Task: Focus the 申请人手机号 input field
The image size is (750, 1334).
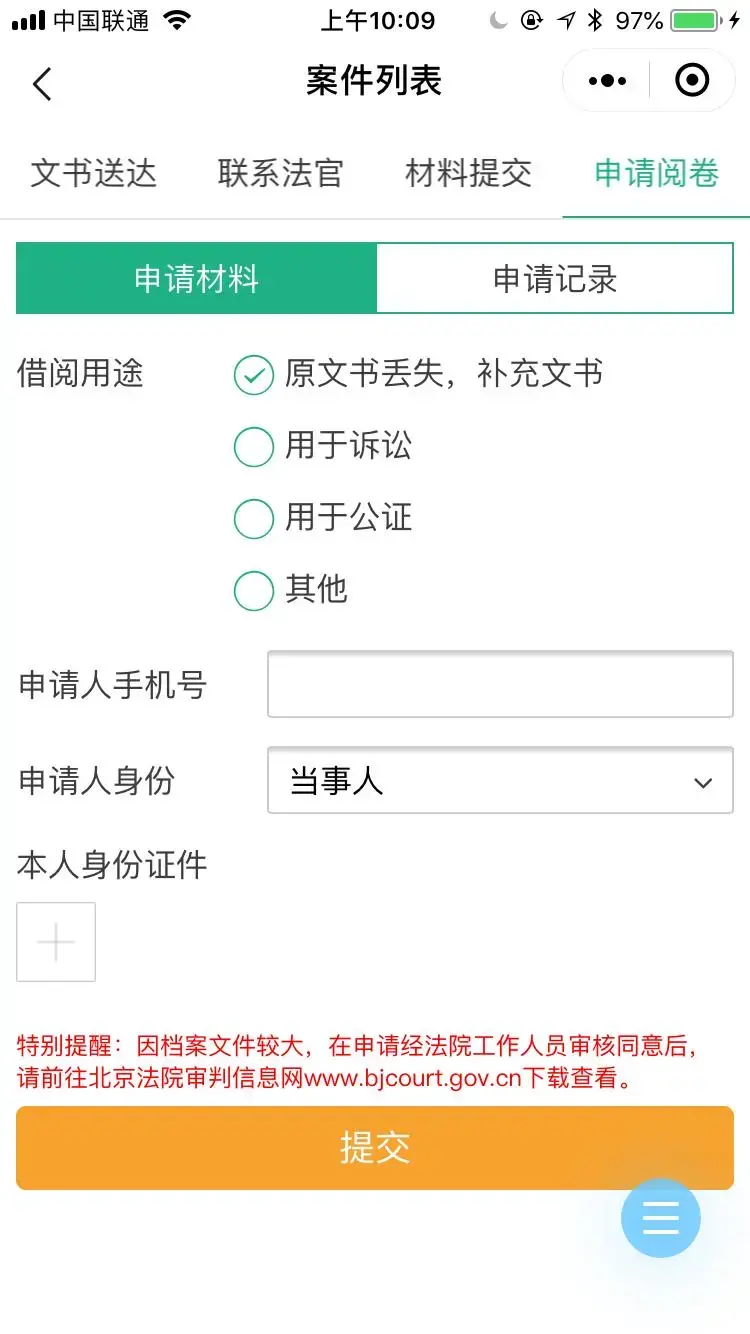Action: [x=500, y=685]
